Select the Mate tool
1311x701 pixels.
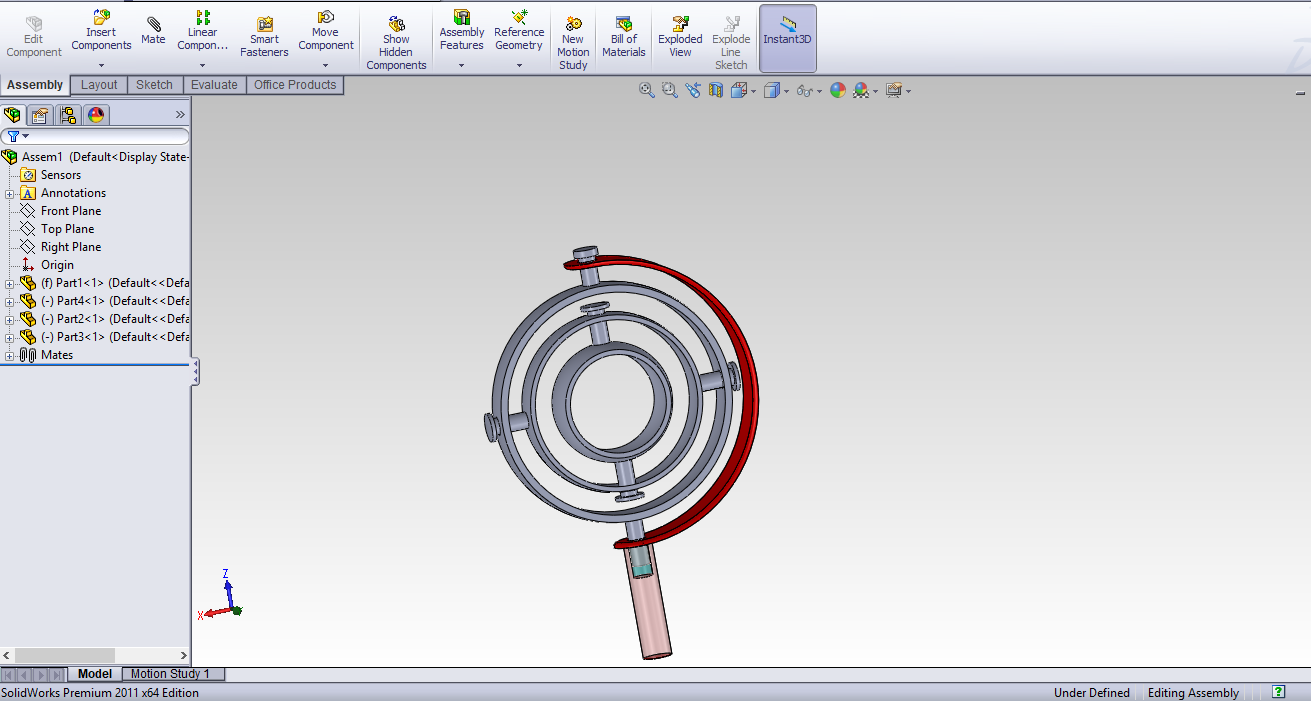153,31
